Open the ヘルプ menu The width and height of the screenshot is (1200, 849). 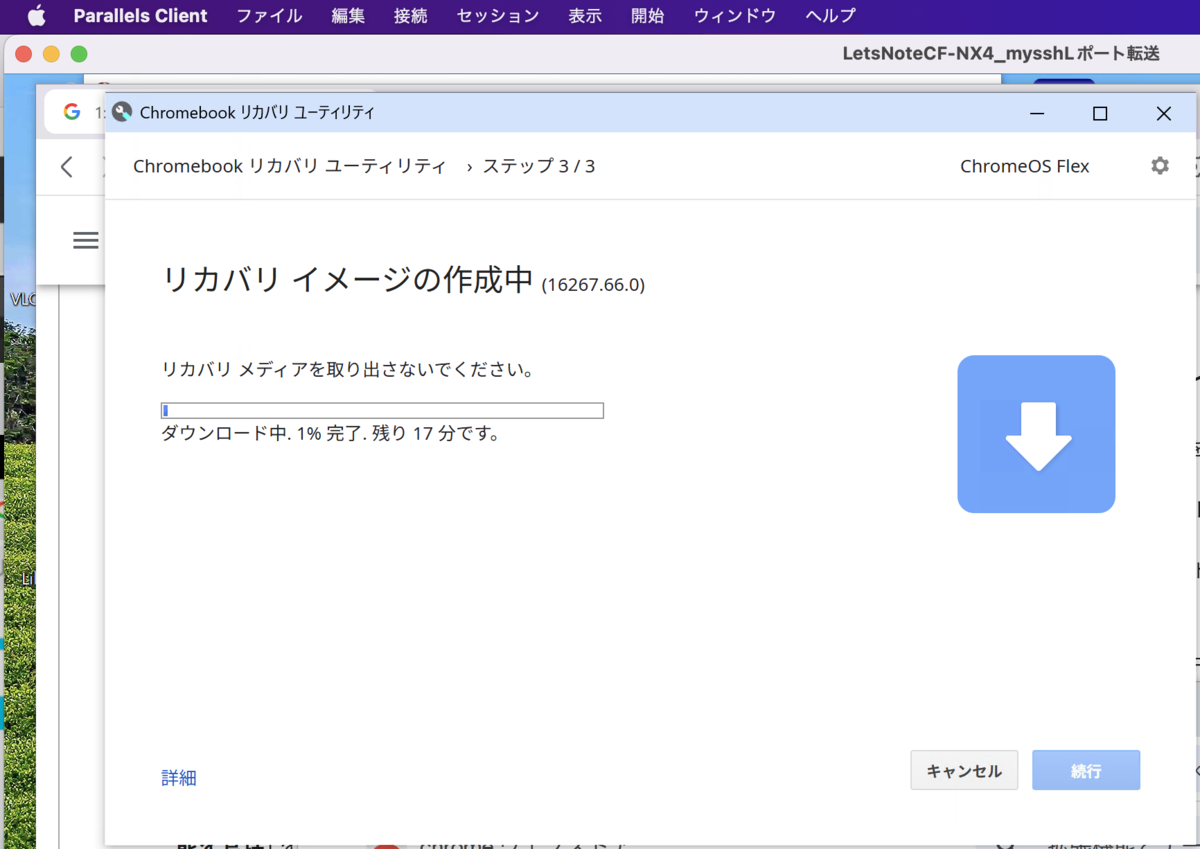[x=831, y=16]
